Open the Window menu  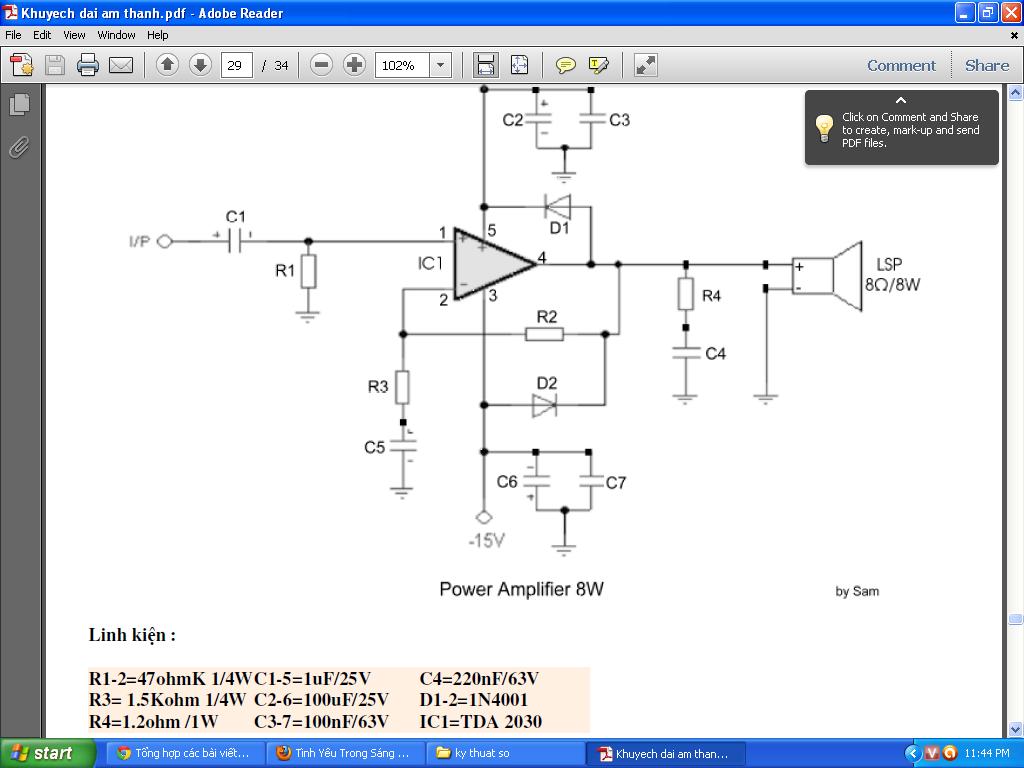pyautogui.click(x=116, y=35)
